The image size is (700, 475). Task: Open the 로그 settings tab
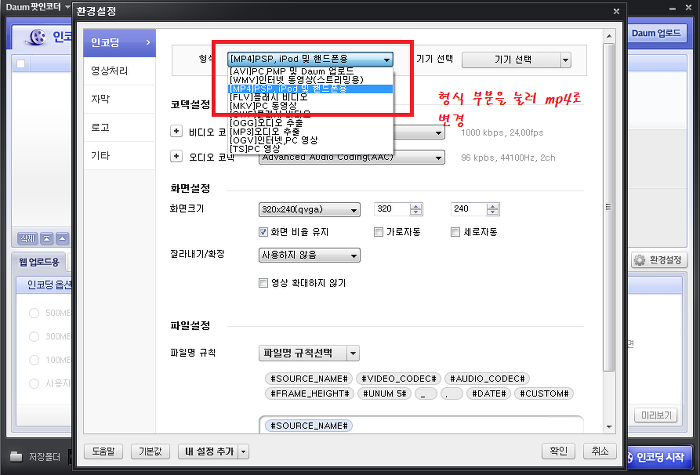[x=119, y=128]
